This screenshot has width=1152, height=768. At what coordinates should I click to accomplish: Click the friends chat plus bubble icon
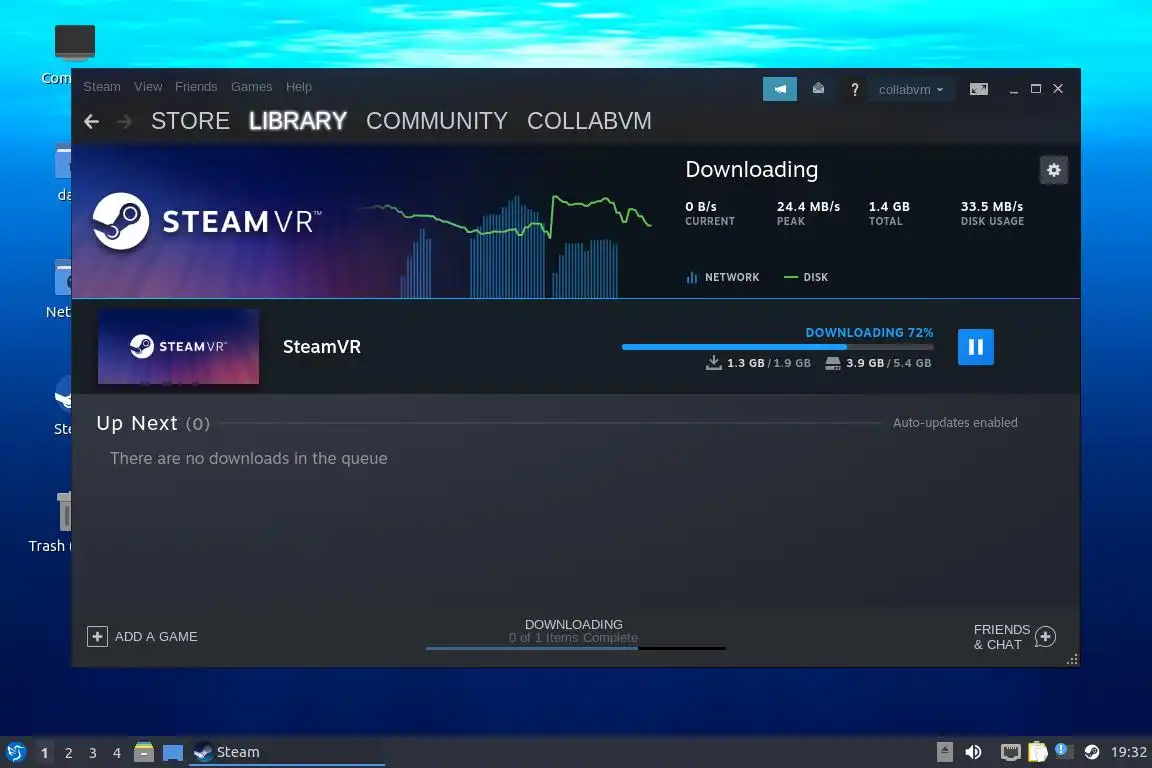1045,636
